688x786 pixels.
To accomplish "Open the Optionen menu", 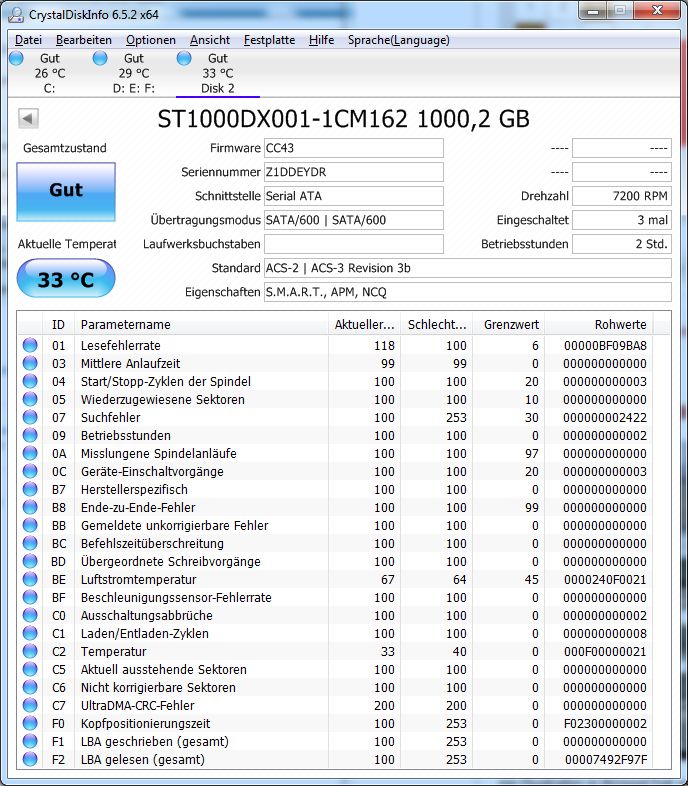I will [x=150, y=40].
